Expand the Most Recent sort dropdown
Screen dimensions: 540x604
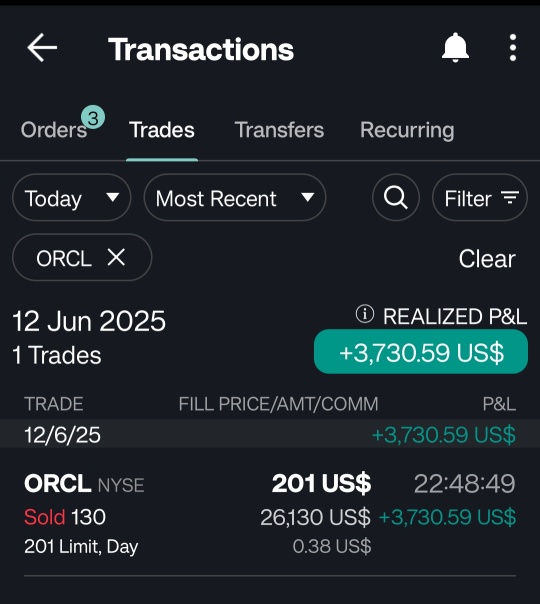(235, 198)
